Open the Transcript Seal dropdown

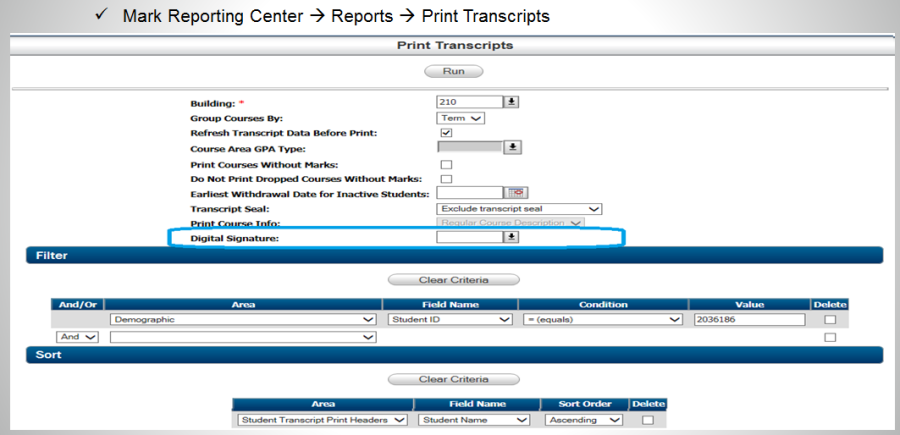click(x=519, y=208)
